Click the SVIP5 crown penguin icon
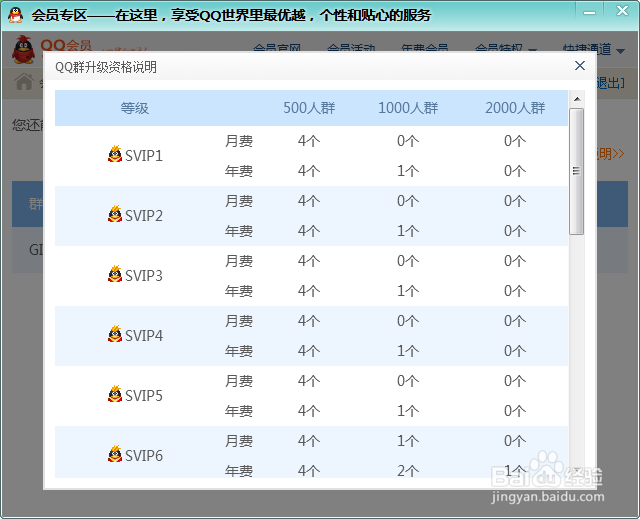 pos(115,394)
